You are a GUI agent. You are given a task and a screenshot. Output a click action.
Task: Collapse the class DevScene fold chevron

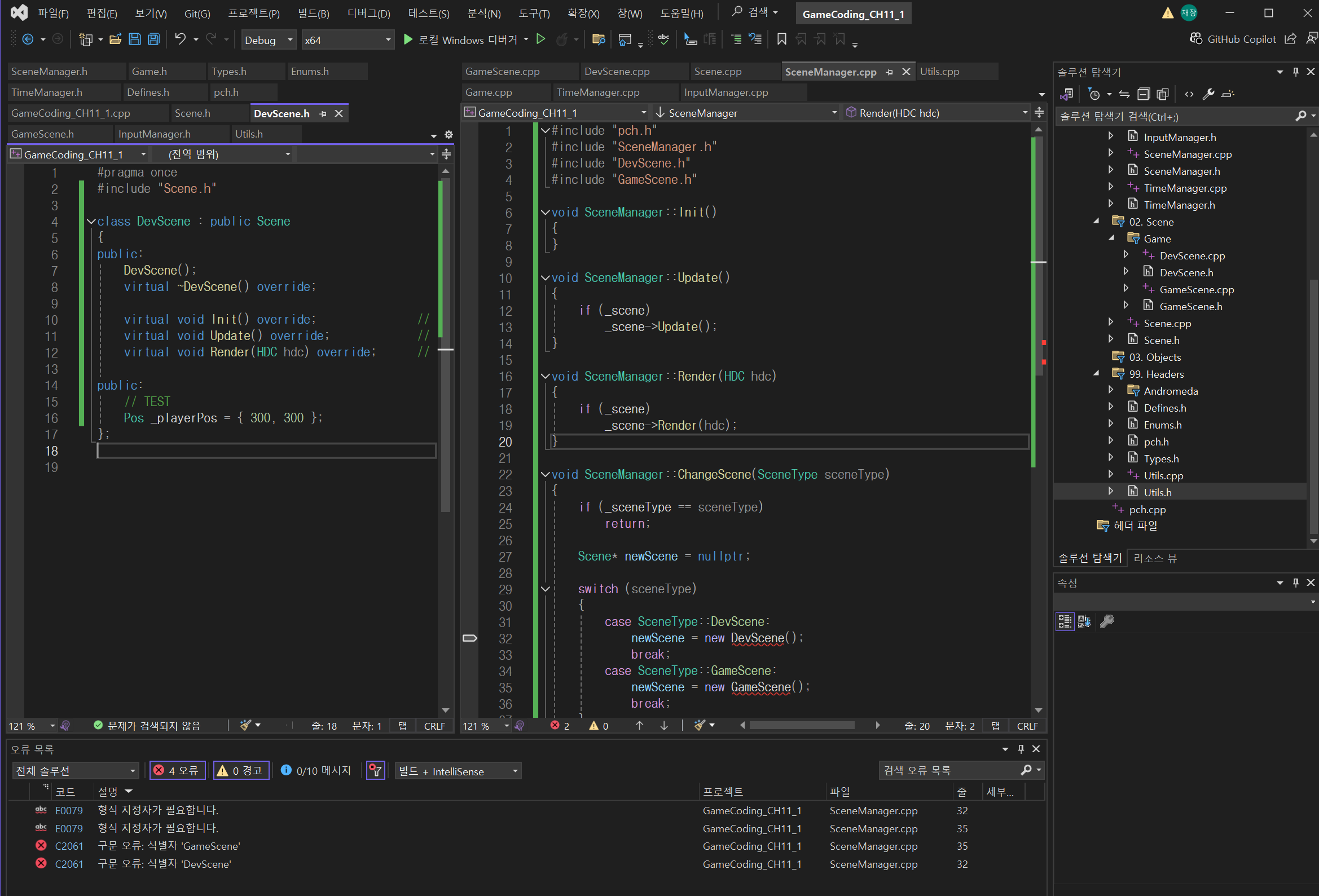click(91, 221)
